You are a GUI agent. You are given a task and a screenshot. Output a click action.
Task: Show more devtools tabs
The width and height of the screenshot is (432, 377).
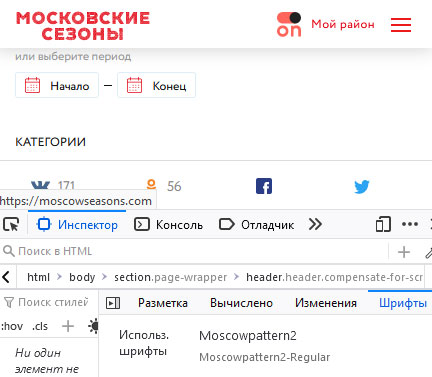315,224
